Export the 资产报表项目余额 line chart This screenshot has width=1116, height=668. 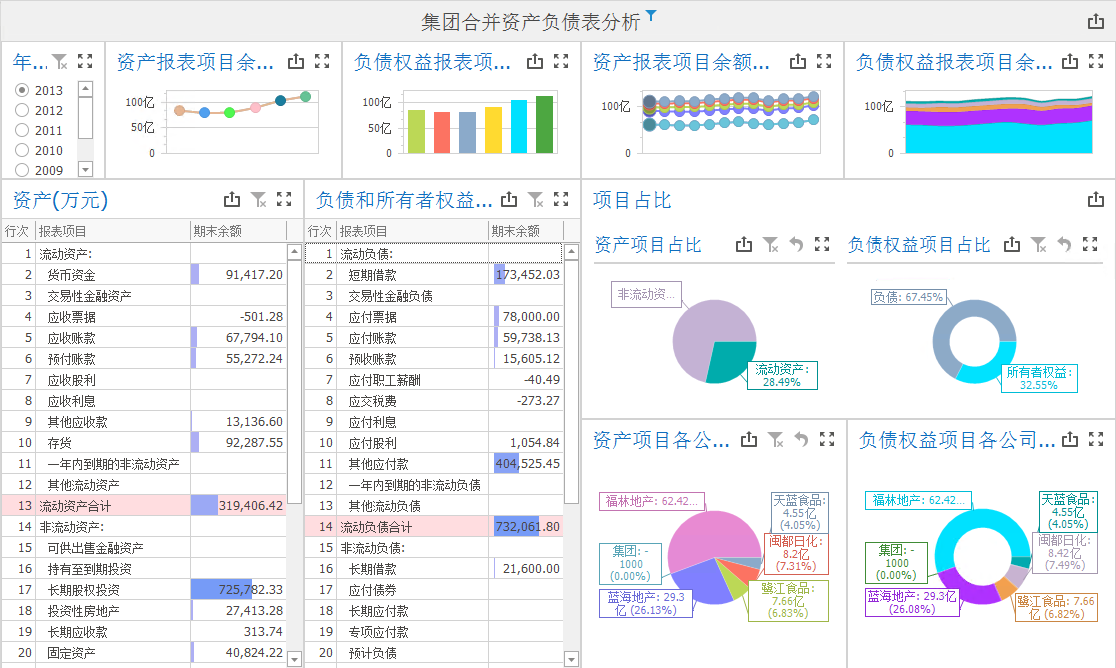(x=295, y=61)
